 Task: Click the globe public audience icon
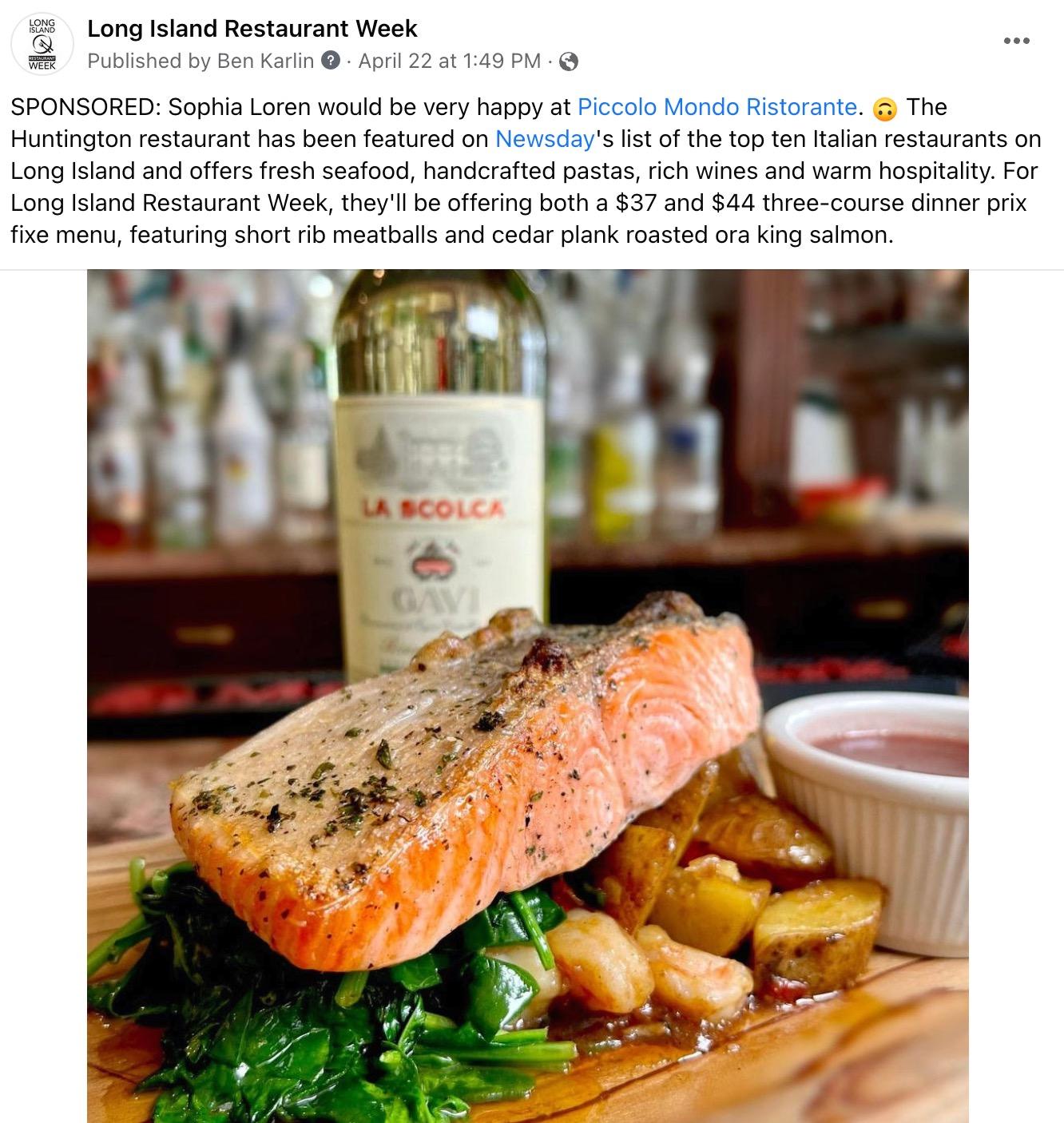click(x=569, y=62)
